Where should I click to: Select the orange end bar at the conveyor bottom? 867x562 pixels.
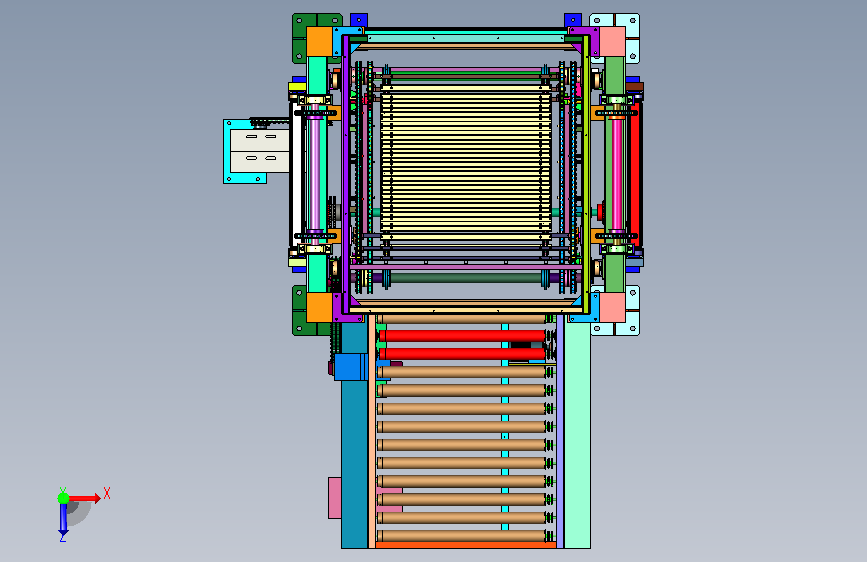point(466,545)
